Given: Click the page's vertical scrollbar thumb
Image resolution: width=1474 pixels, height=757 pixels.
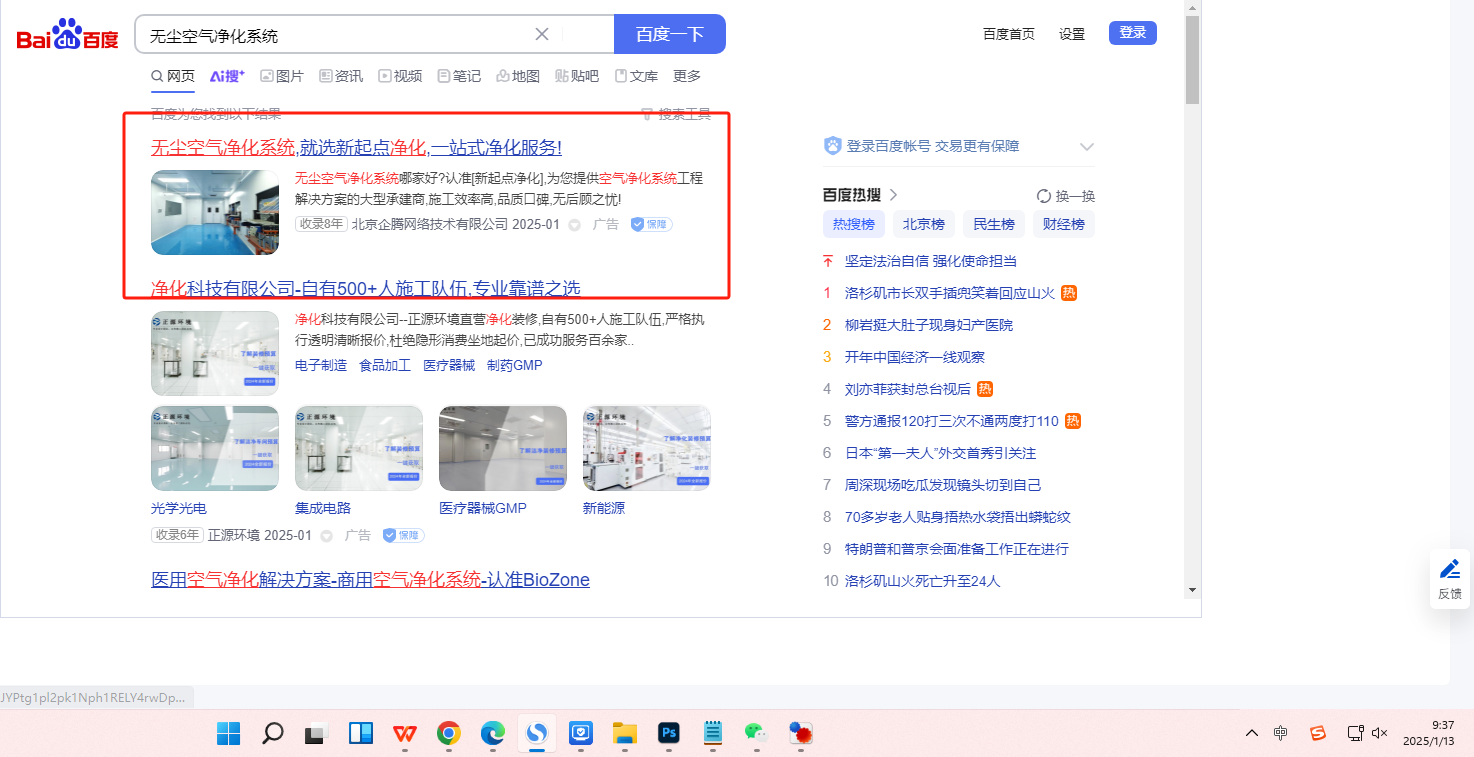Looking at the screenshot, I should [1192, 60].
